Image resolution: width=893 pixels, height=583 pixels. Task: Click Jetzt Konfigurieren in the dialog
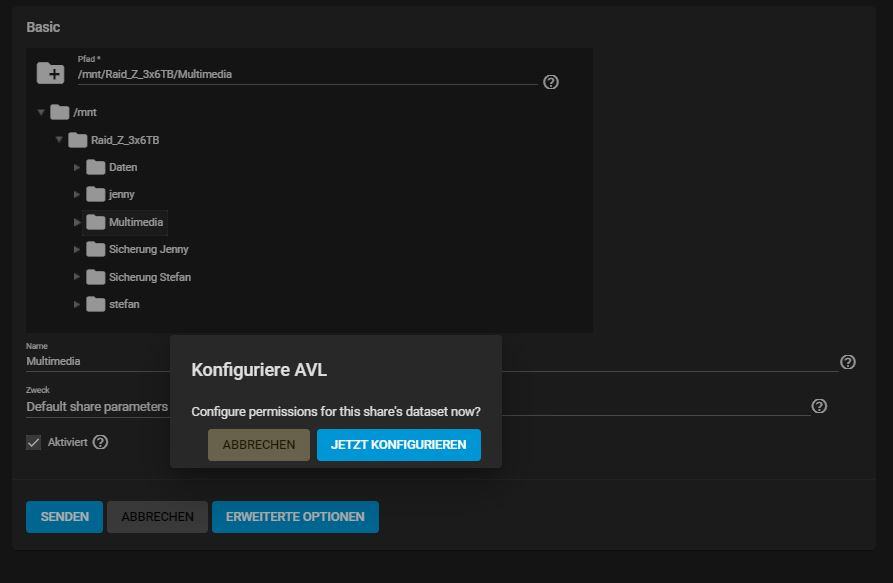[x=399, y=445]
